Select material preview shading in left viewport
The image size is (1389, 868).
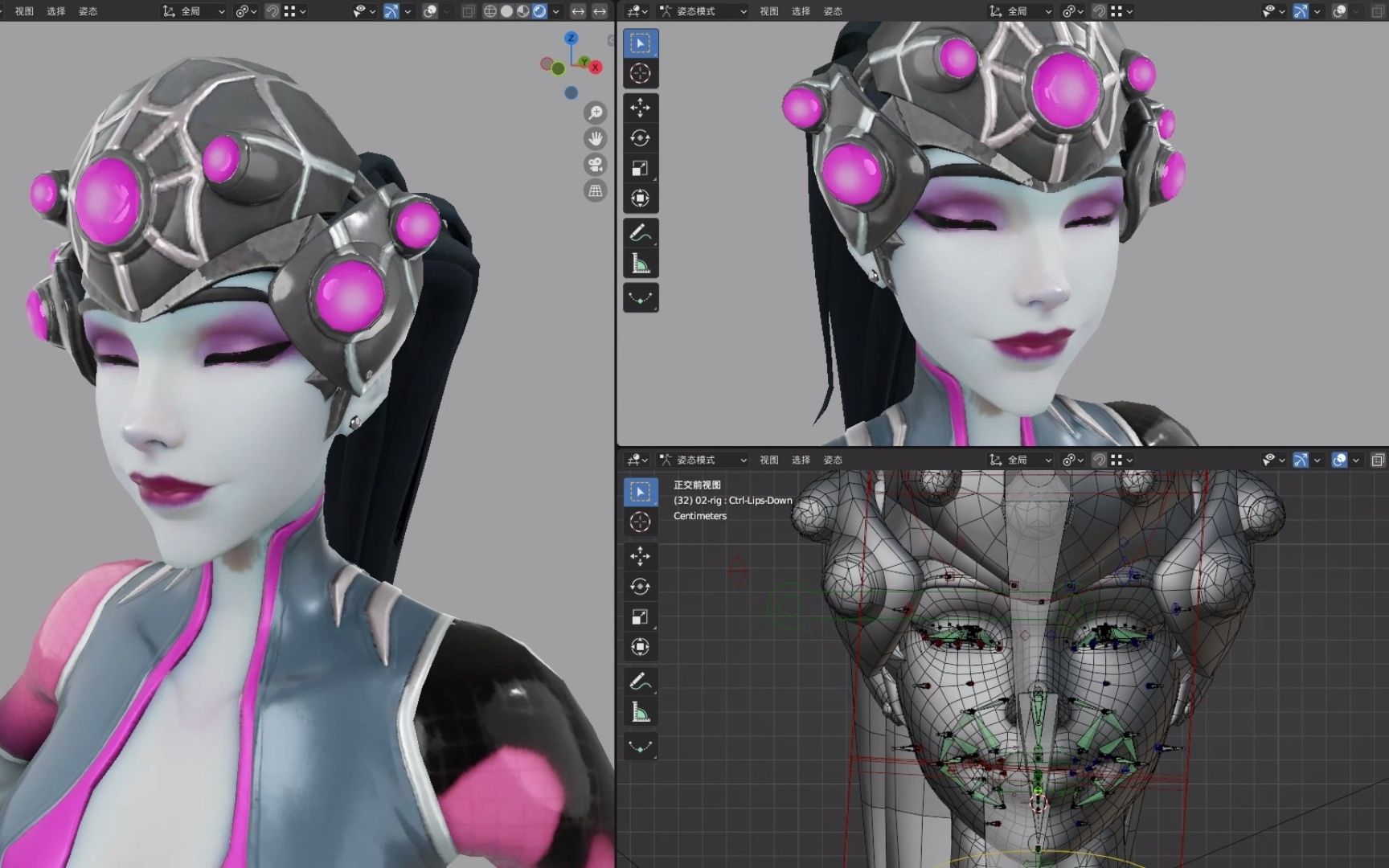click(523, 11)
